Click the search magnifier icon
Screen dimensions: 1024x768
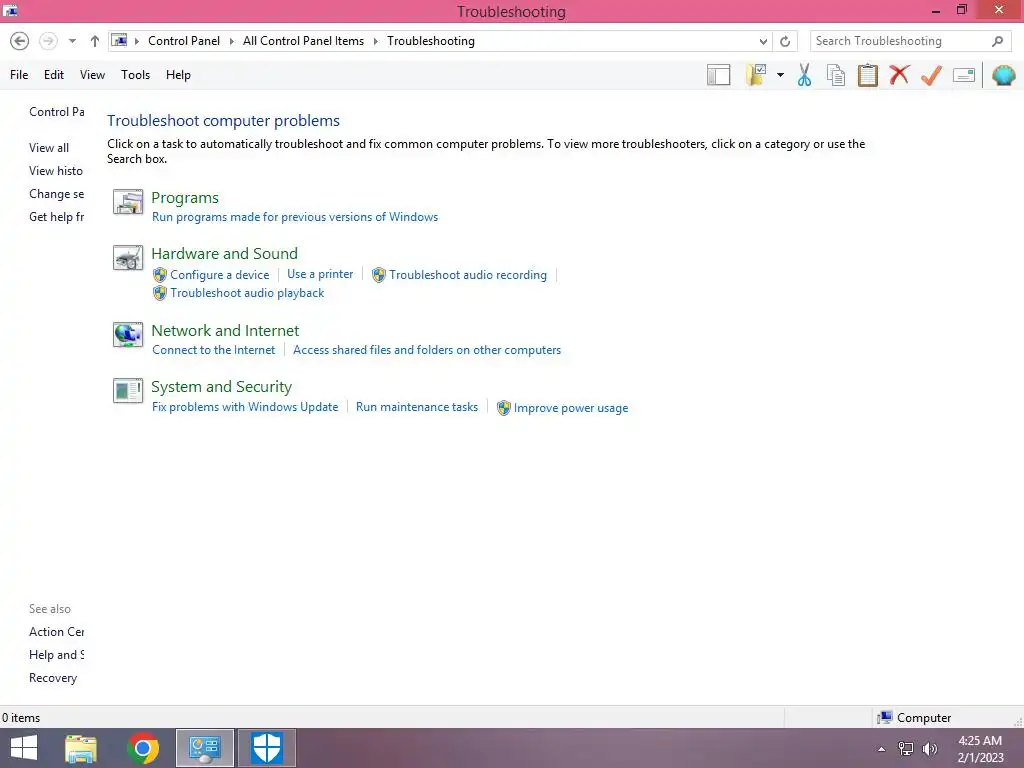(997, 41)
